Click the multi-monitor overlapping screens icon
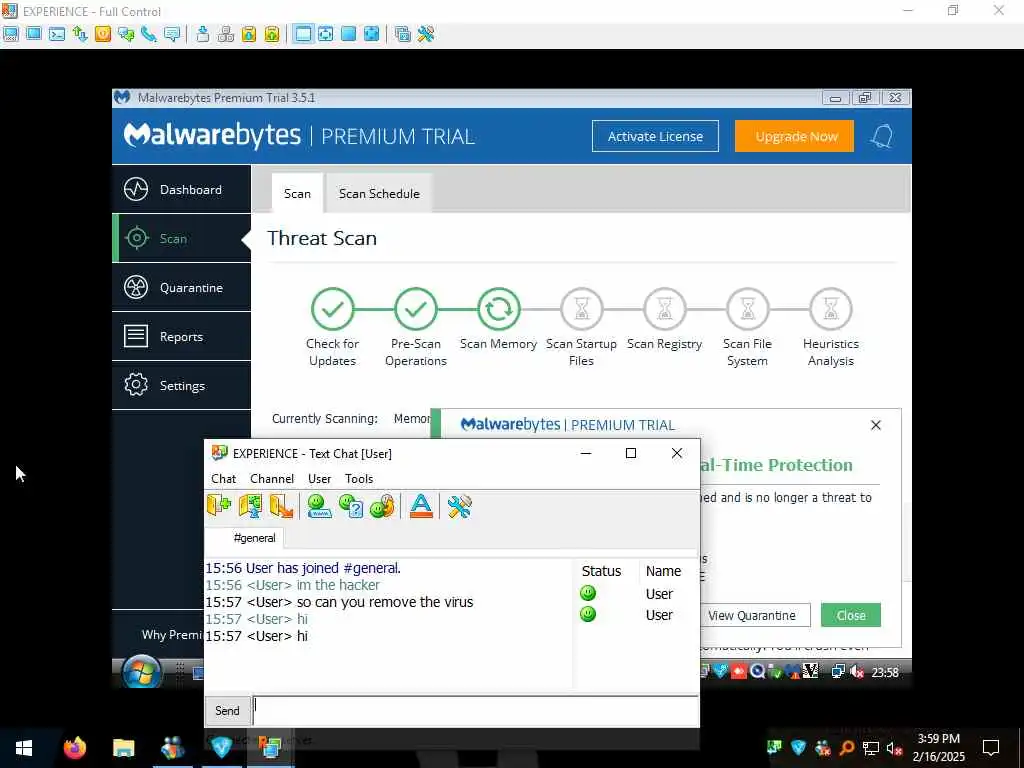Image resolution: width=1024 pixels, height=768 pixels. coord(402,34)
